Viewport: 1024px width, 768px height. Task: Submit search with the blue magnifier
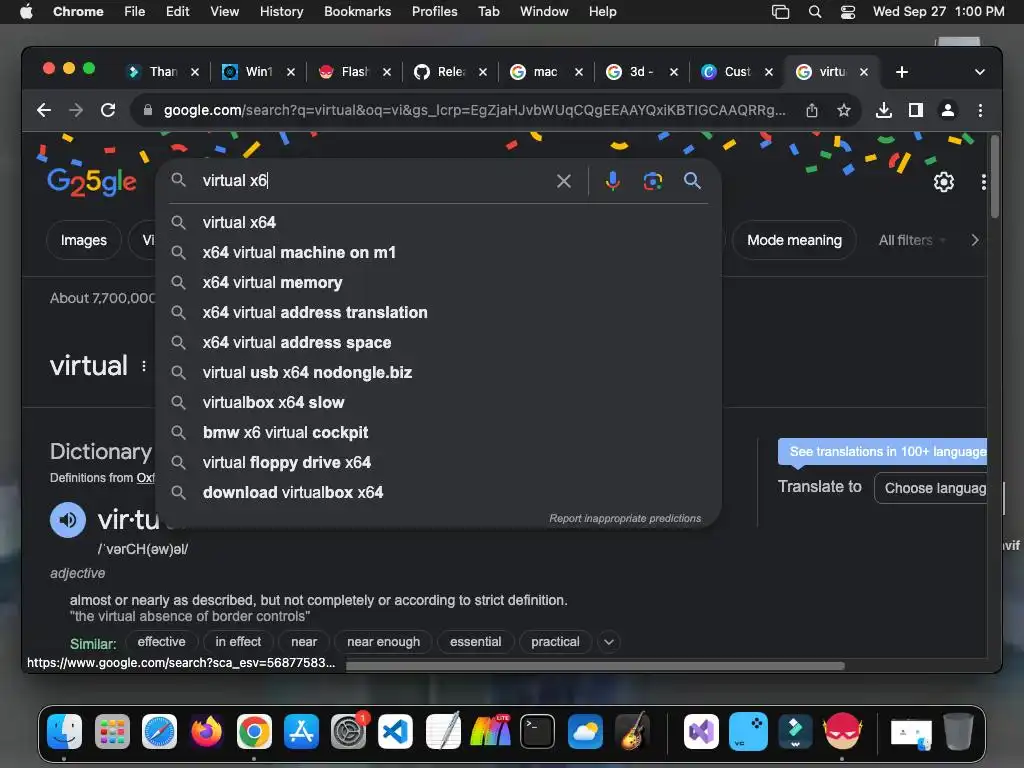point(692,181)
